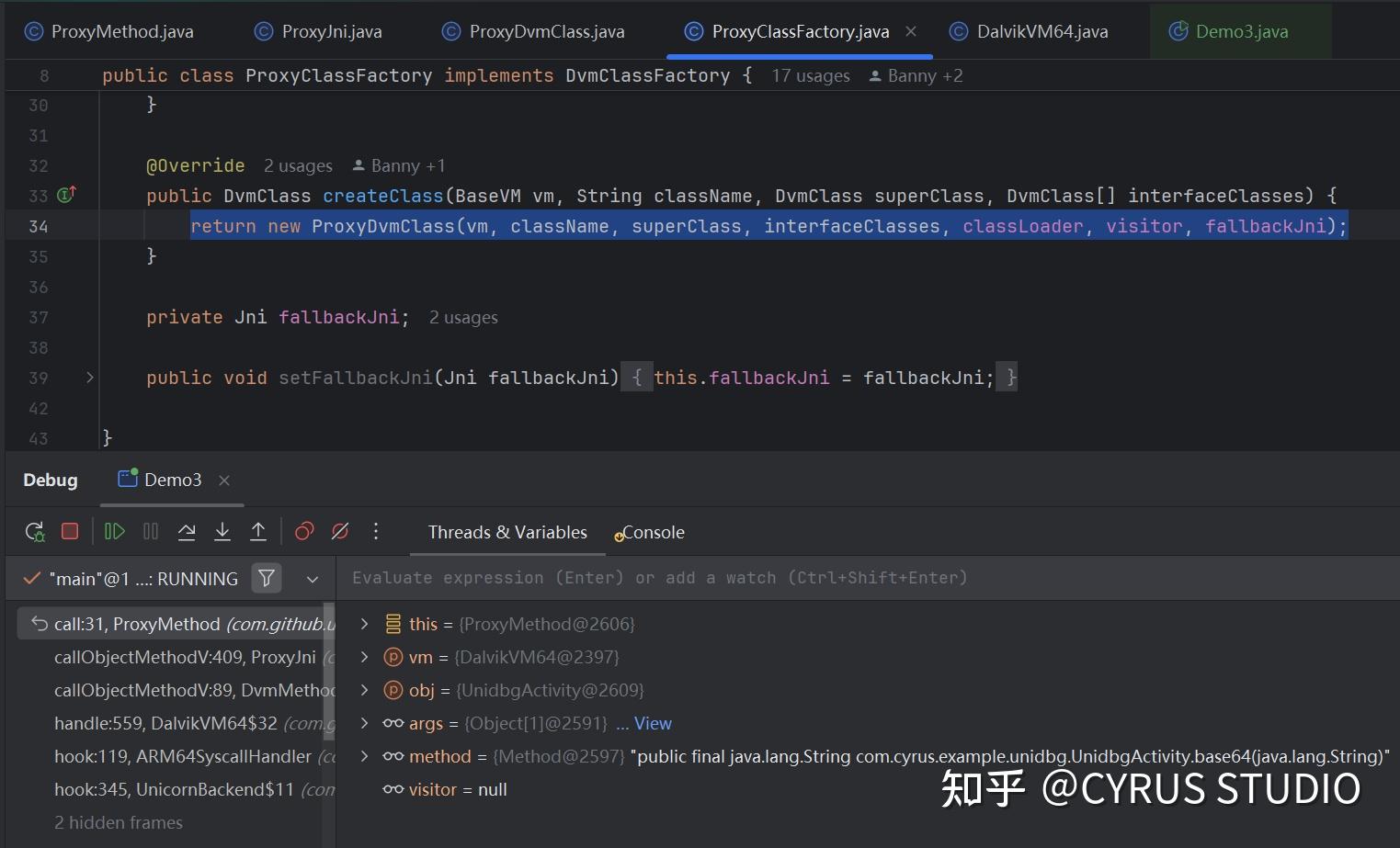
Task: Toggle the thread frames filter
Action: coord(267,578)
